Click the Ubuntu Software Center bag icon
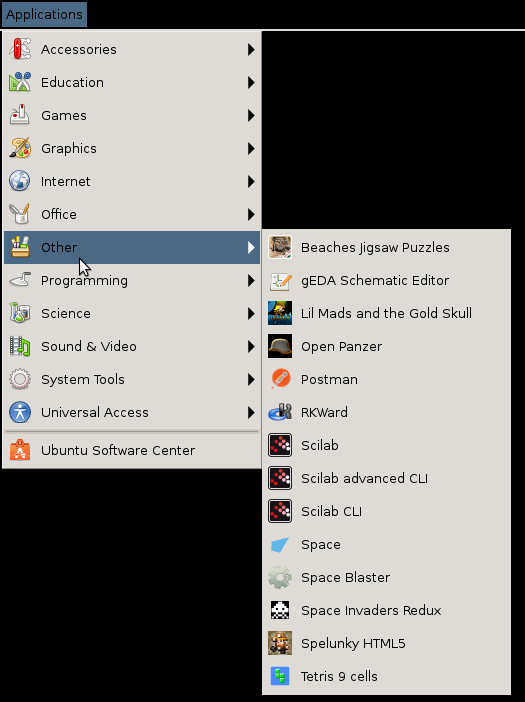525x702 pixels. (x=20, y=450)
